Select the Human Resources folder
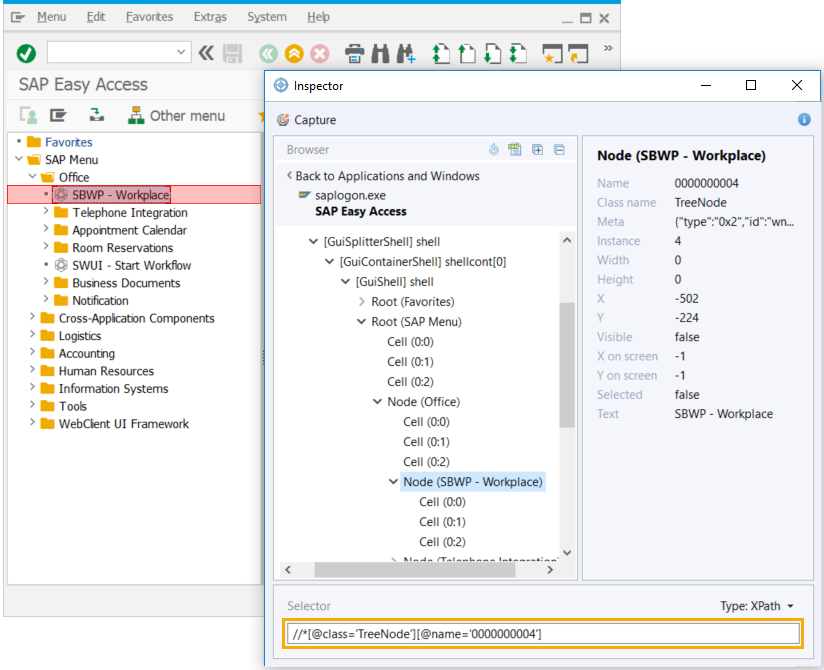 pyautogui.click(x=106, y=371)
